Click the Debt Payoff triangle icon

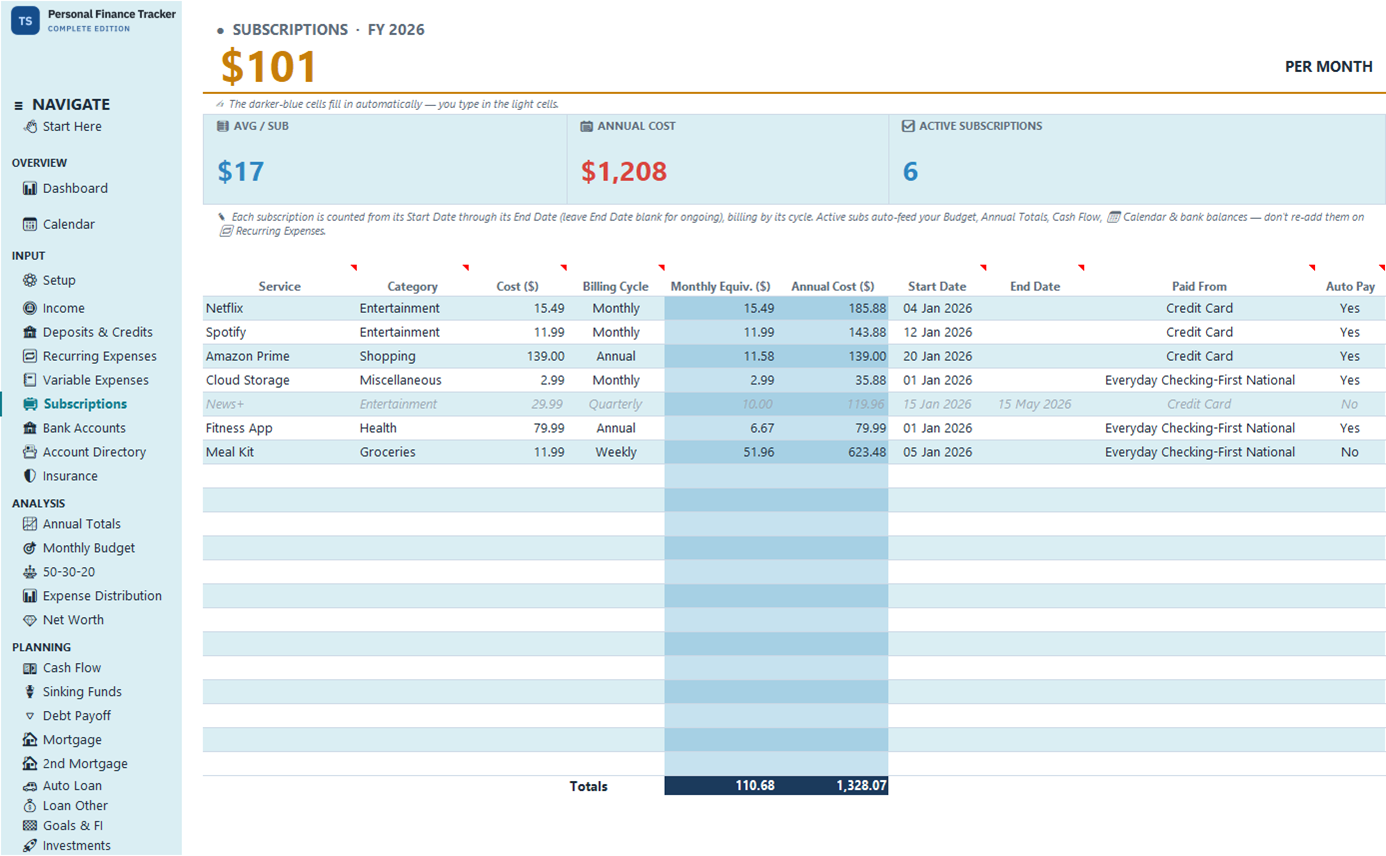point(30,717)
